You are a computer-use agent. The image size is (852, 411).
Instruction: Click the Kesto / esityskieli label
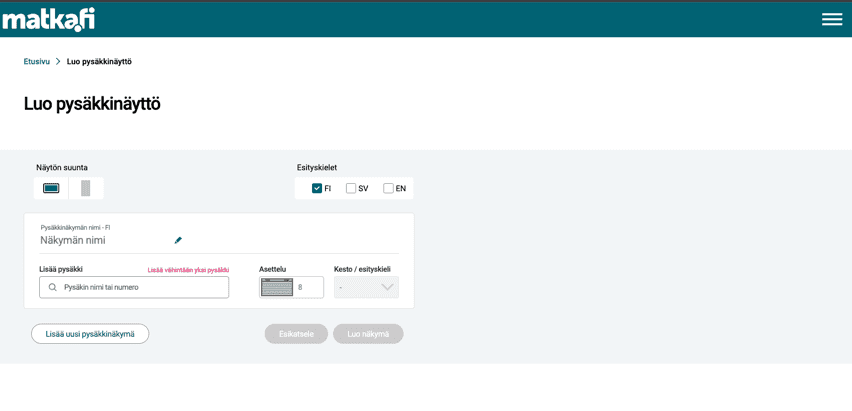[362, 269]
